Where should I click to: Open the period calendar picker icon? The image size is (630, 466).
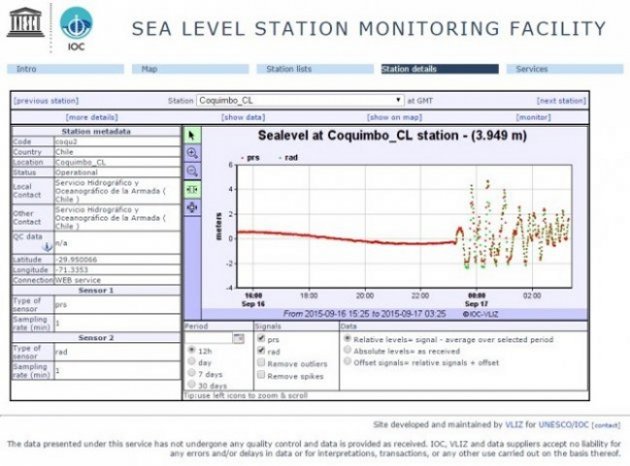pyautogui.click(x=238, y=338)
